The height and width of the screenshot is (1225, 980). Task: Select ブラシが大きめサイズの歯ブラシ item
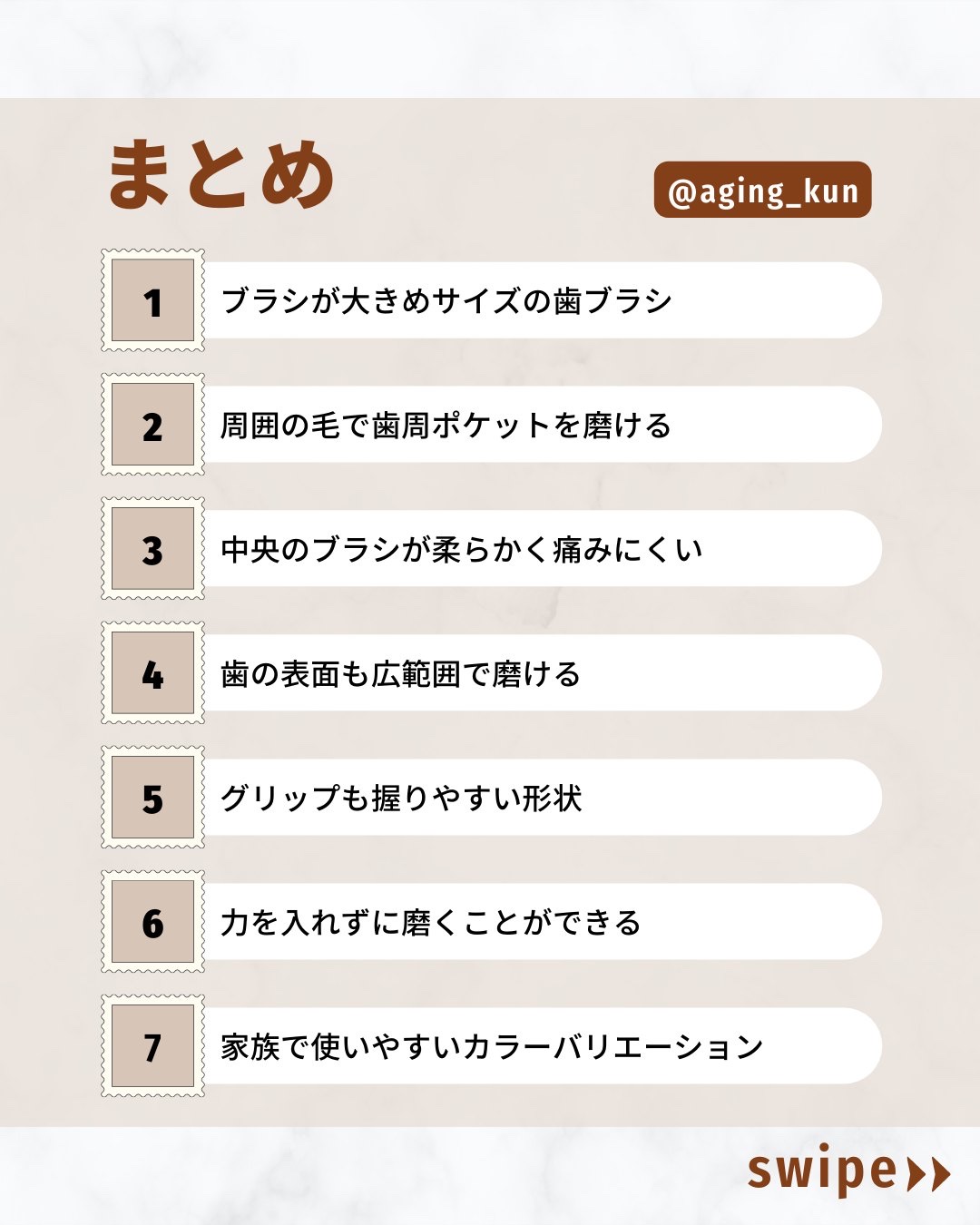click(446, 301)
